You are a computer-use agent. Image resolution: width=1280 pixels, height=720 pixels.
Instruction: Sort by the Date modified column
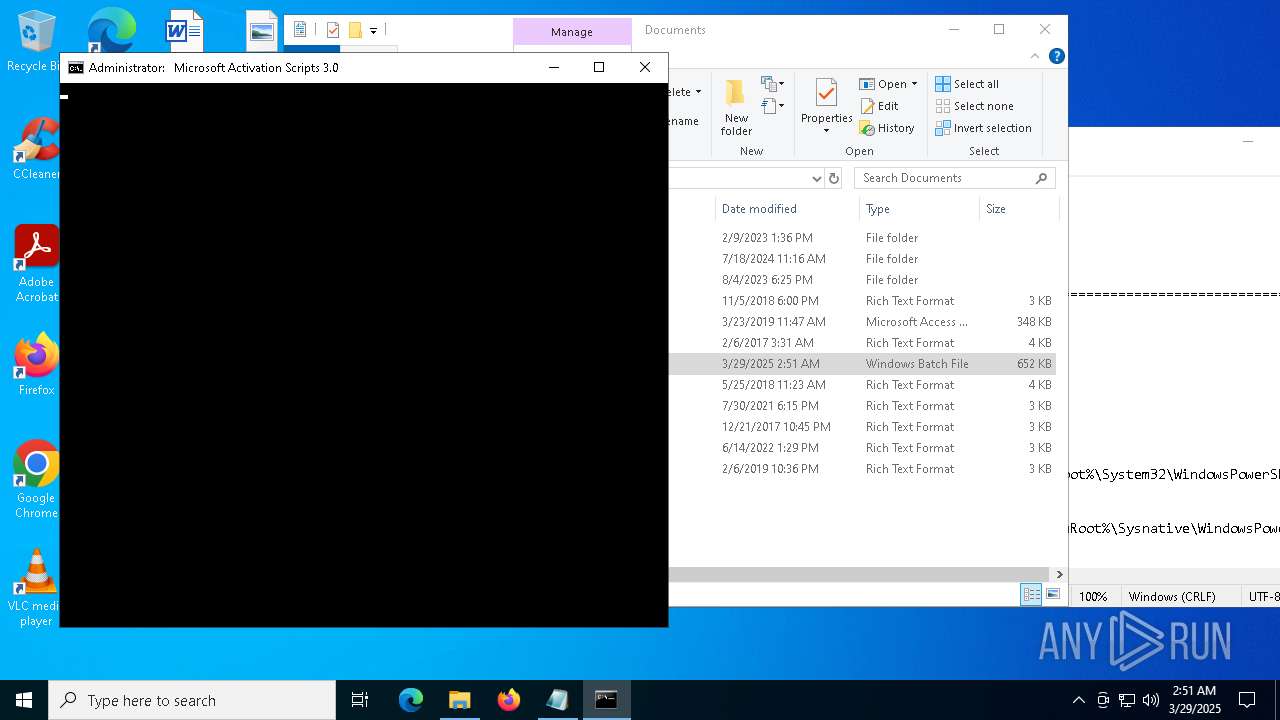(787, 209)
